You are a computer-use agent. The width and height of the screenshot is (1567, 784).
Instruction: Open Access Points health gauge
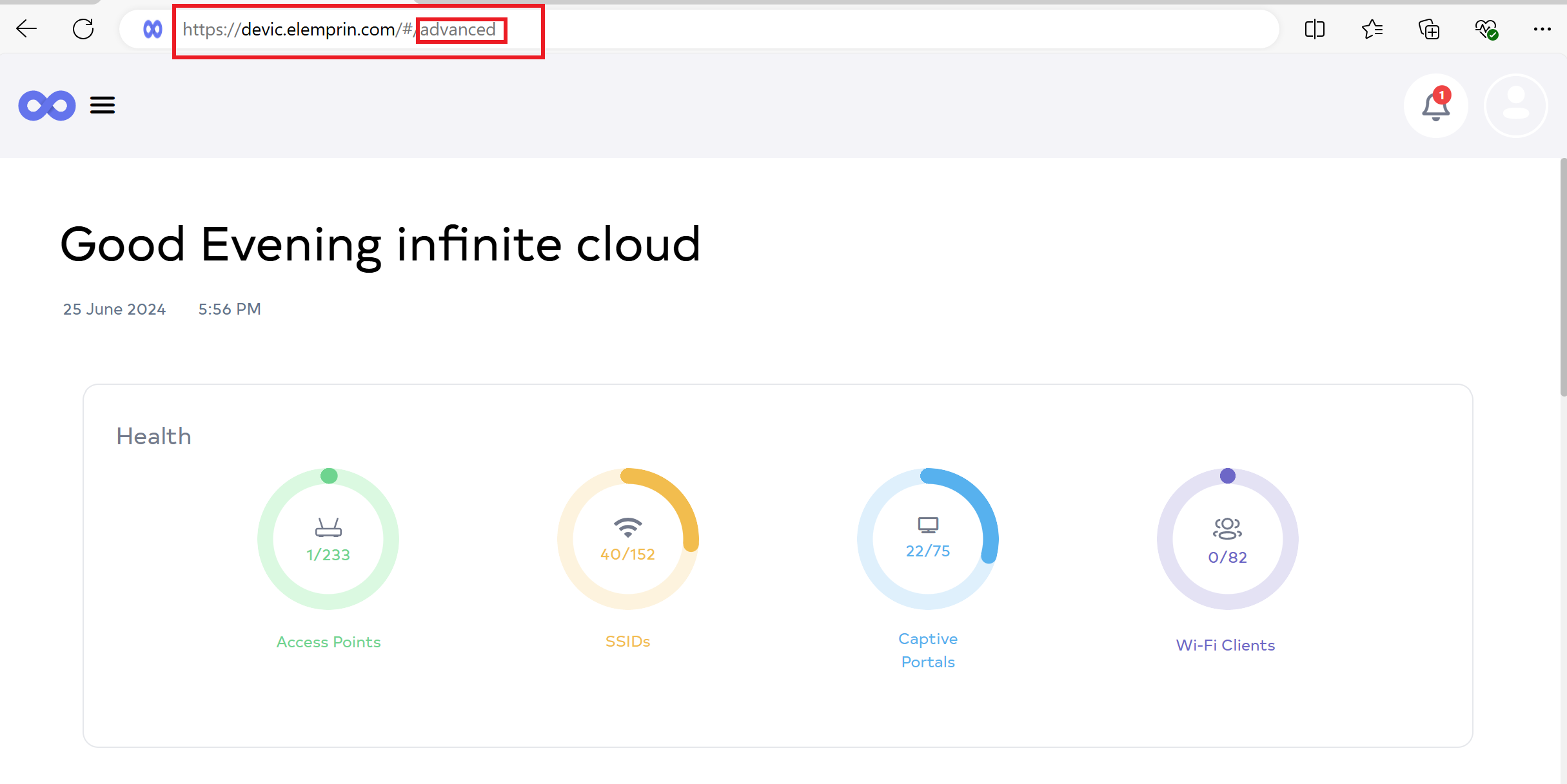click(328, 539)
